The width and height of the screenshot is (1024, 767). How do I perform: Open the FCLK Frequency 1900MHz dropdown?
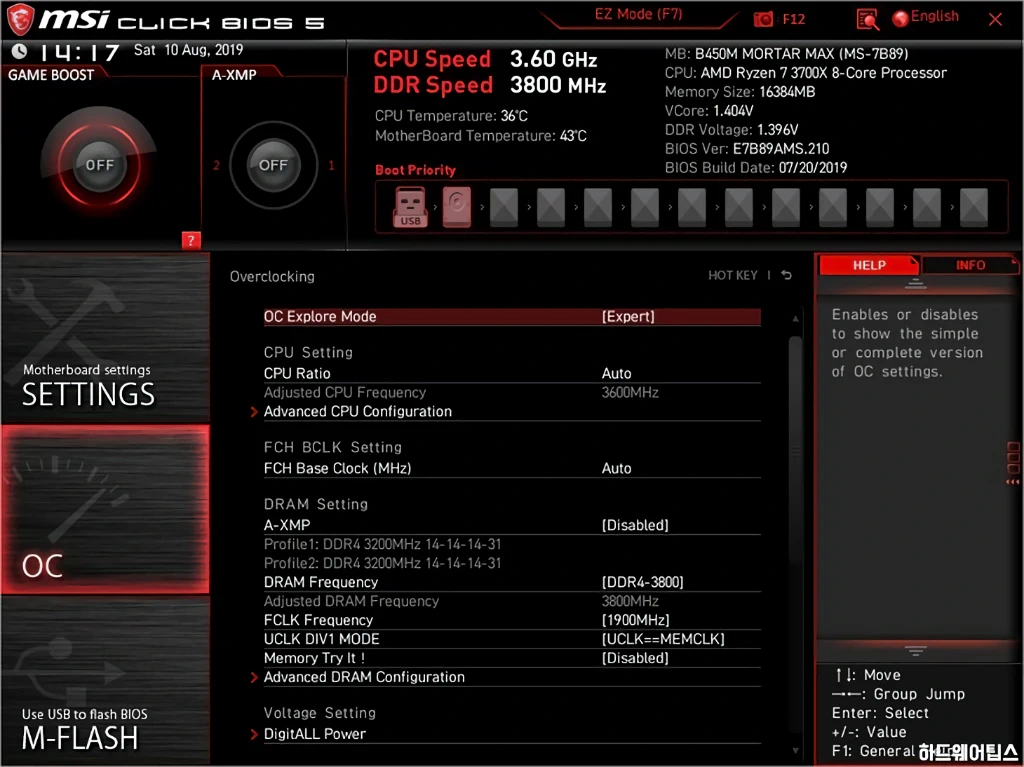tap(635, 620)
